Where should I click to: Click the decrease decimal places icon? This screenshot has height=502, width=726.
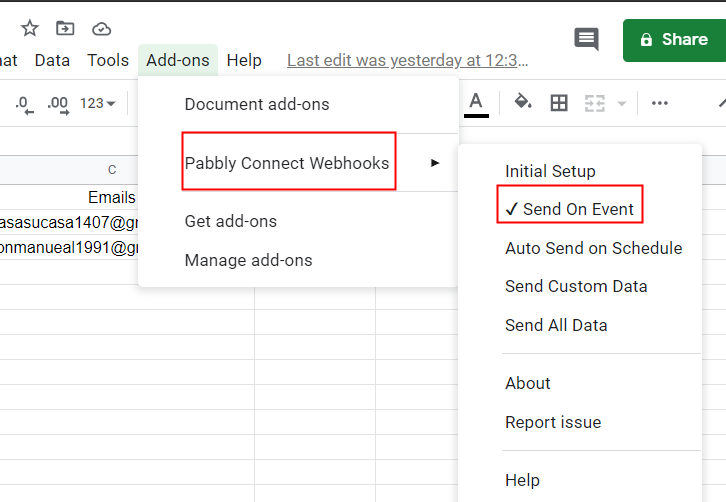click(23, 103)
